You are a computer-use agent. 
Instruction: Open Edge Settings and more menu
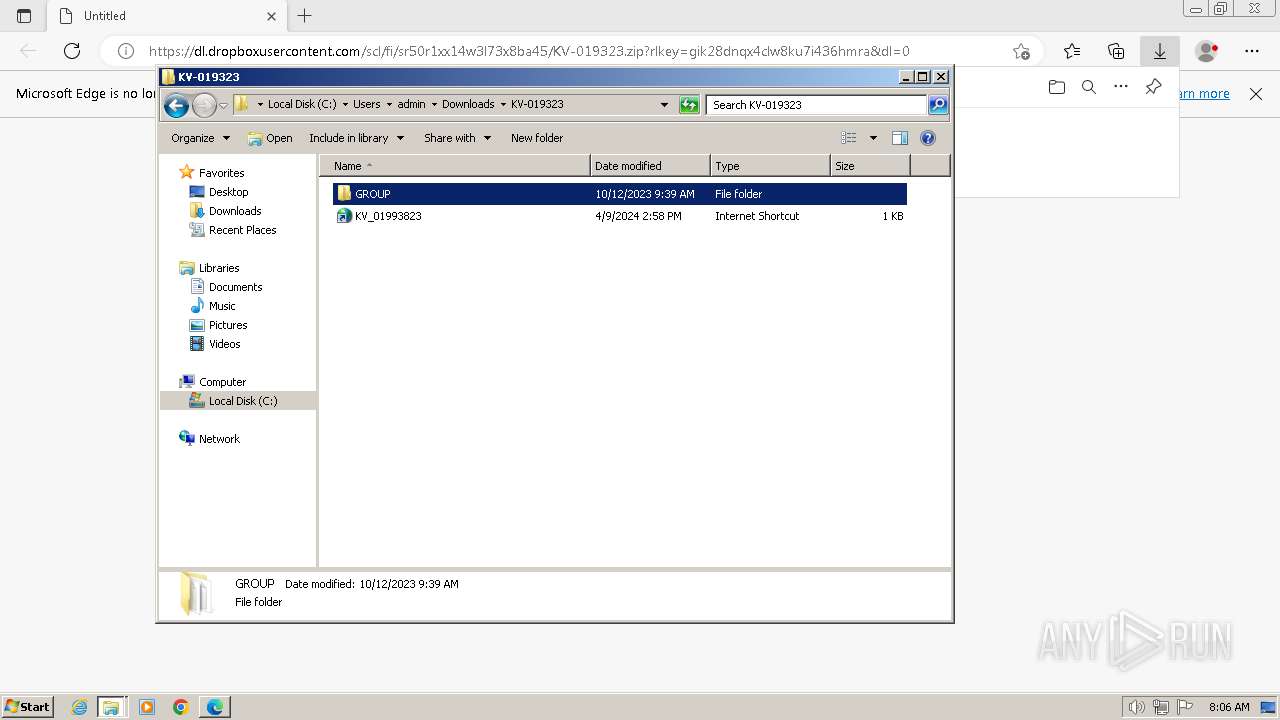pyautogui.click(x=1252, y=51)
